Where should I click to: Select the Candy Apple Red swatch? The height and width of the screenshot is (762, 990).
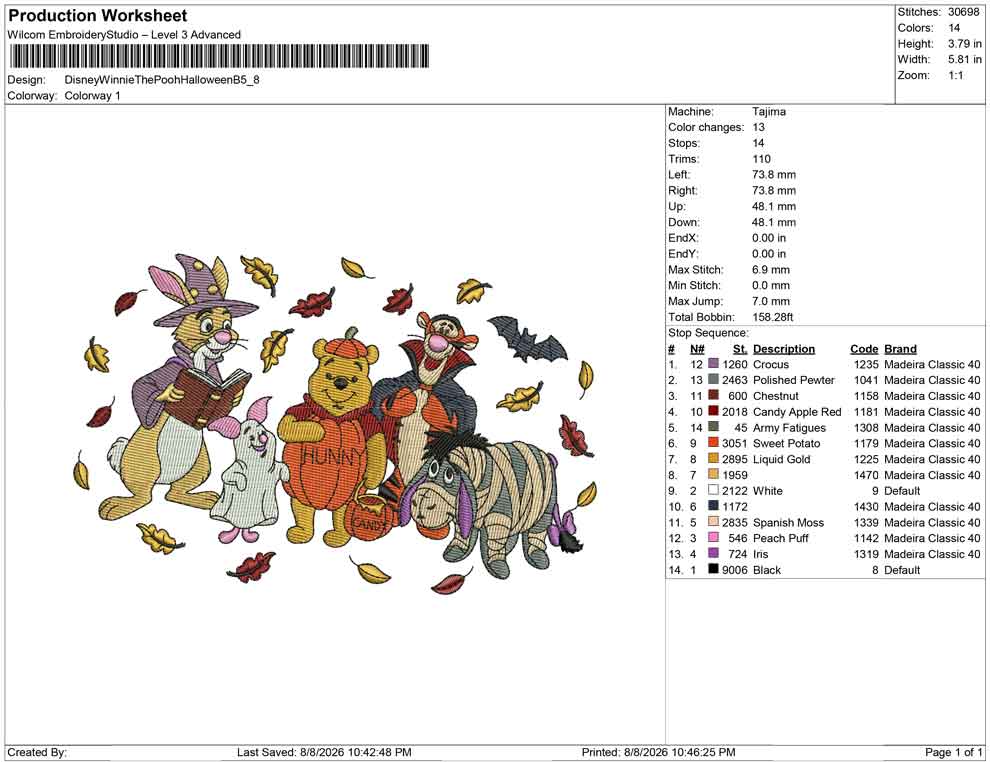pyautogui.click(x=713, y=411)
